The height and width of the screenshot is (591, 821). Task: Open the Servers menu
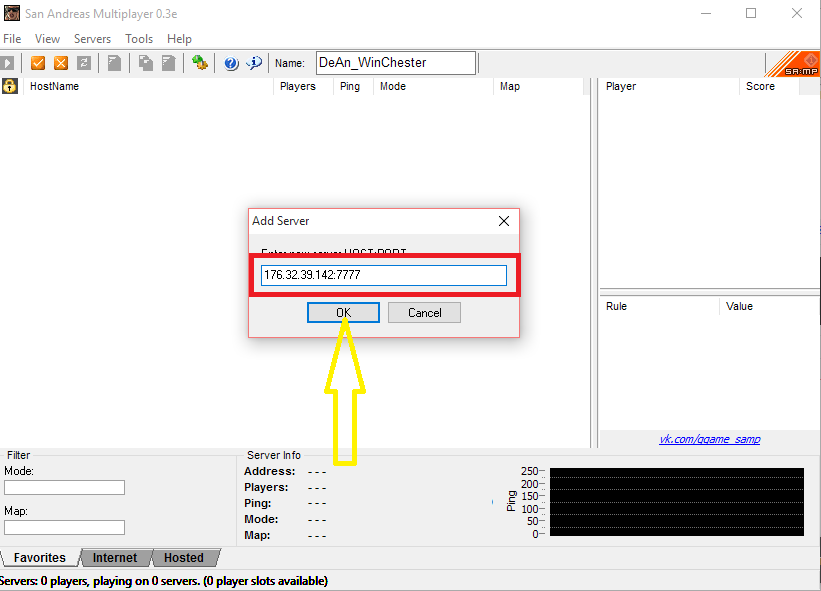[x=92, y=39]
